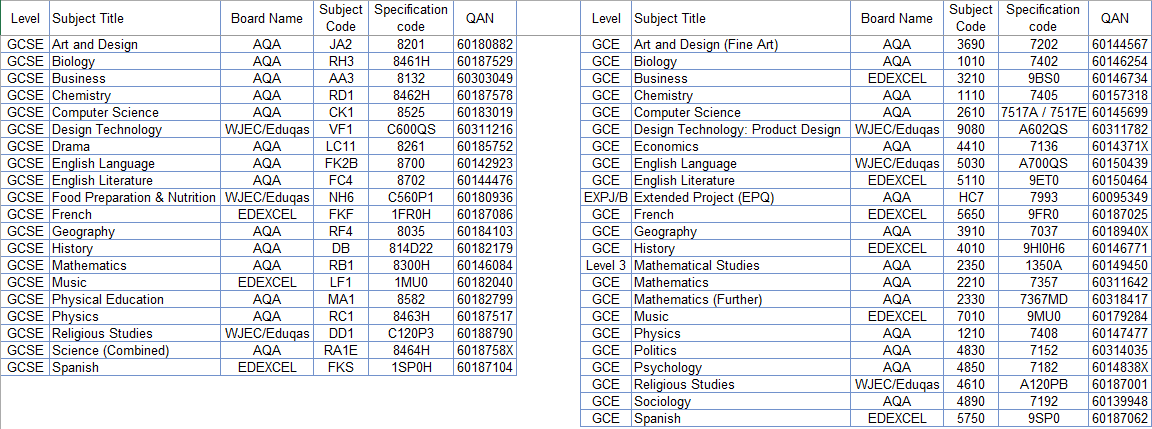Screen dimensions: 1152x429
Task: Select the QAN cell 60187062
Action: click(x=1120, y=419)
